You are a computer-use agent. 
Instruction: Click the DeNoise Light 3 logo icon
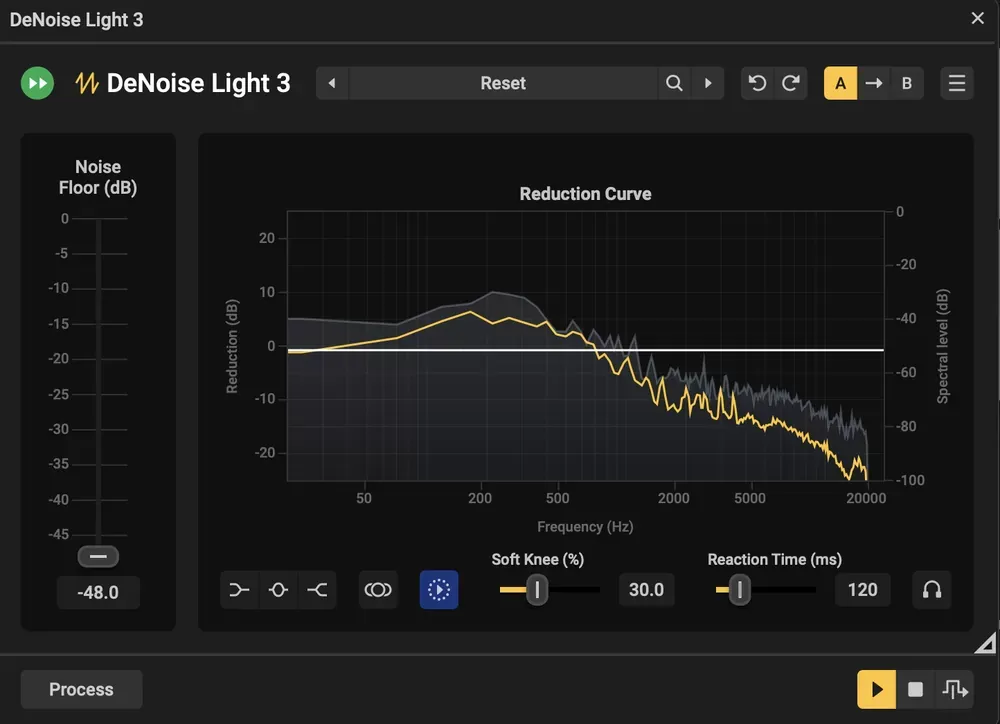pyautogui.click(x=87, y=83)
